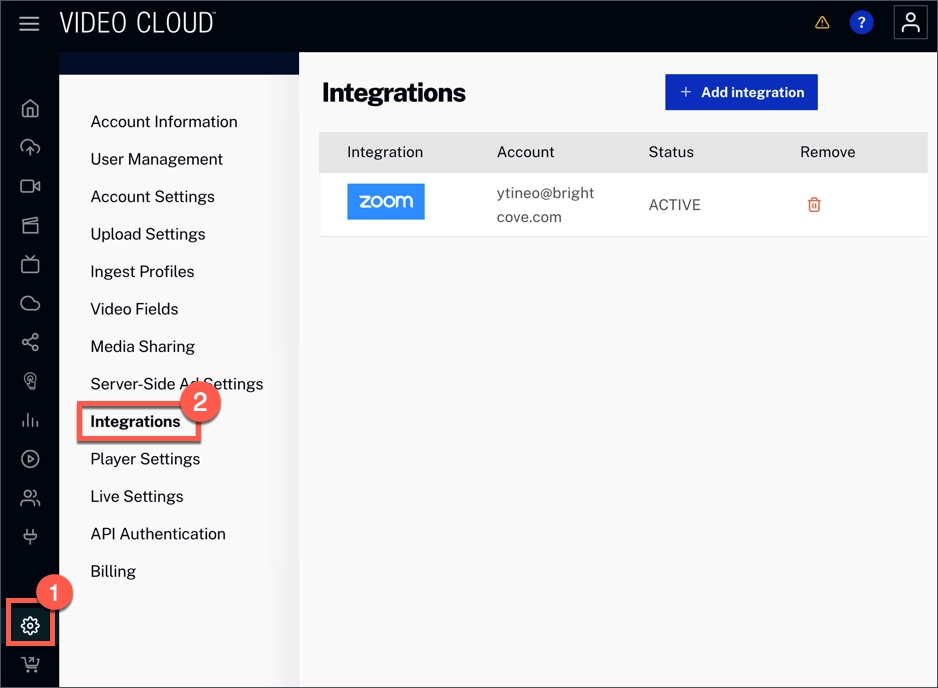Click the Add integration button
The width and height of the screenshot is (938, 688).
pos(741,92)
